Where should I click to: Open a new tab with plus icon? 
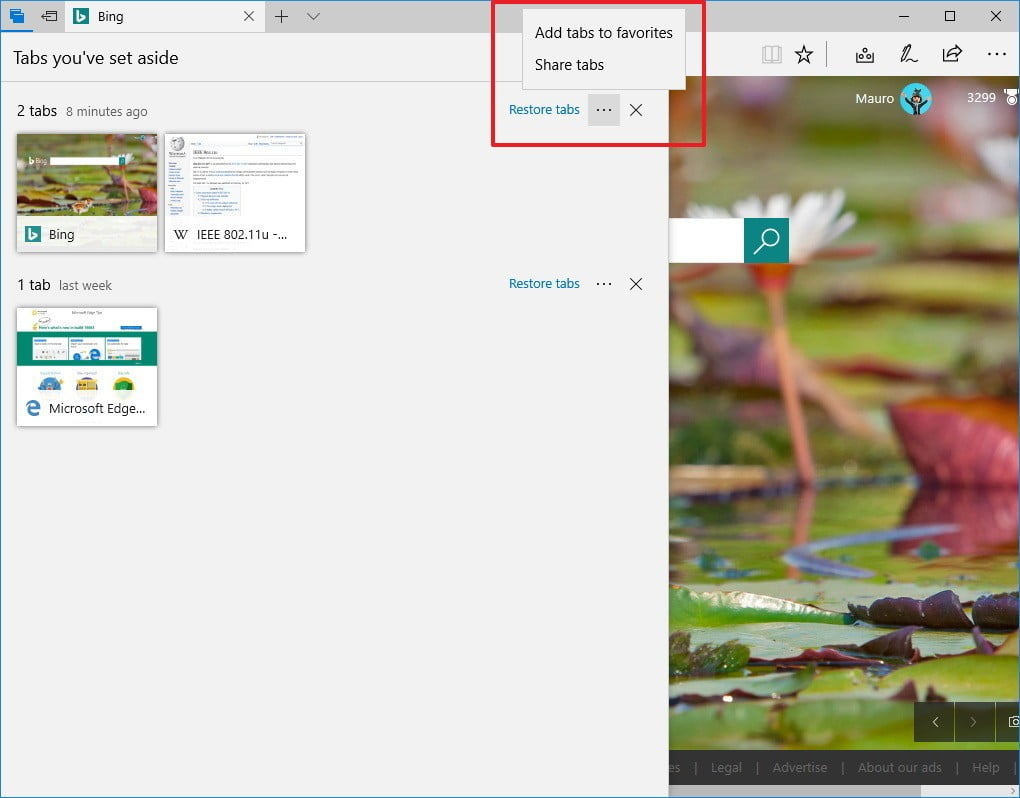point(282,16)
